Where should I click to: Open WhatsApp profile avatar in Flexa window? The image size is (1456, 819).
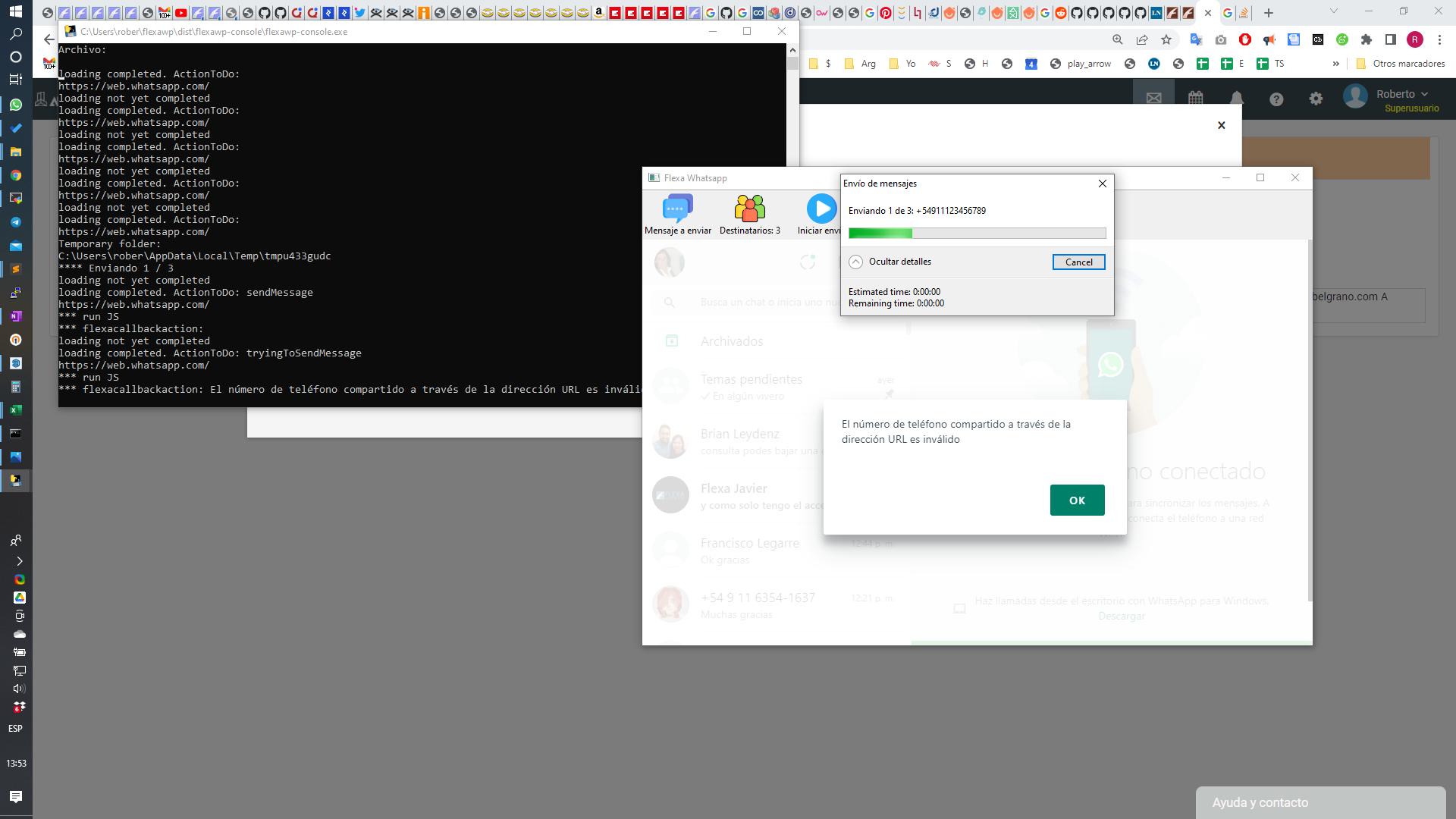tap(670, 262)
